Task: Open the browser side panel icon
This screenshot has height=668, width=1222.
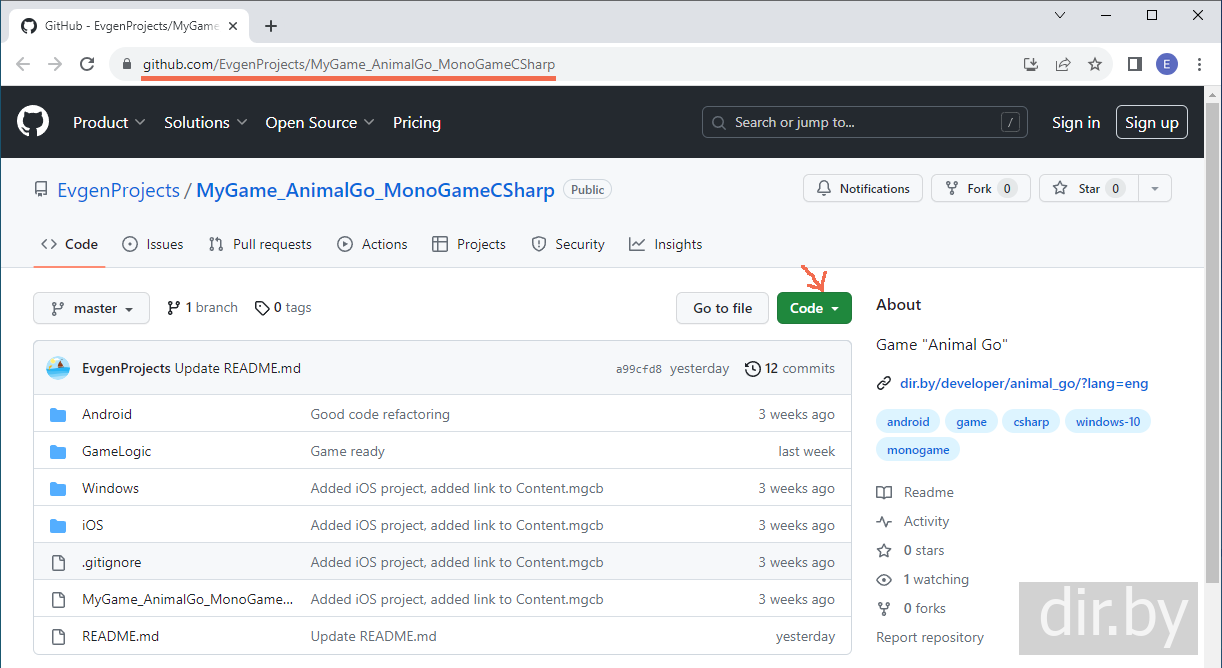Action: coord(1134,64)
